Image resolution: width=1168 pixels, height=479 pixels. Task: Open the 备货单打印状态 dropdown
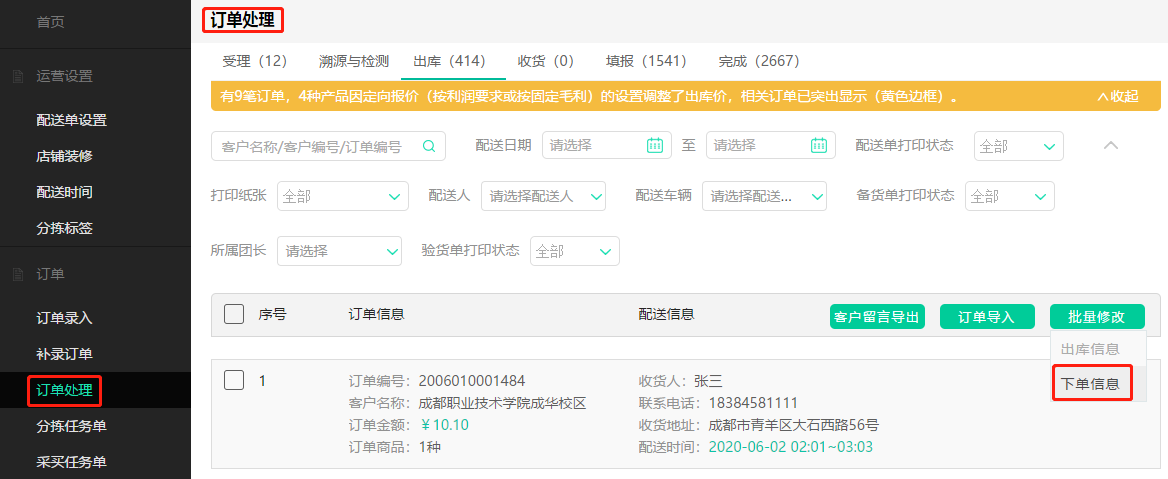[1009, 196]
